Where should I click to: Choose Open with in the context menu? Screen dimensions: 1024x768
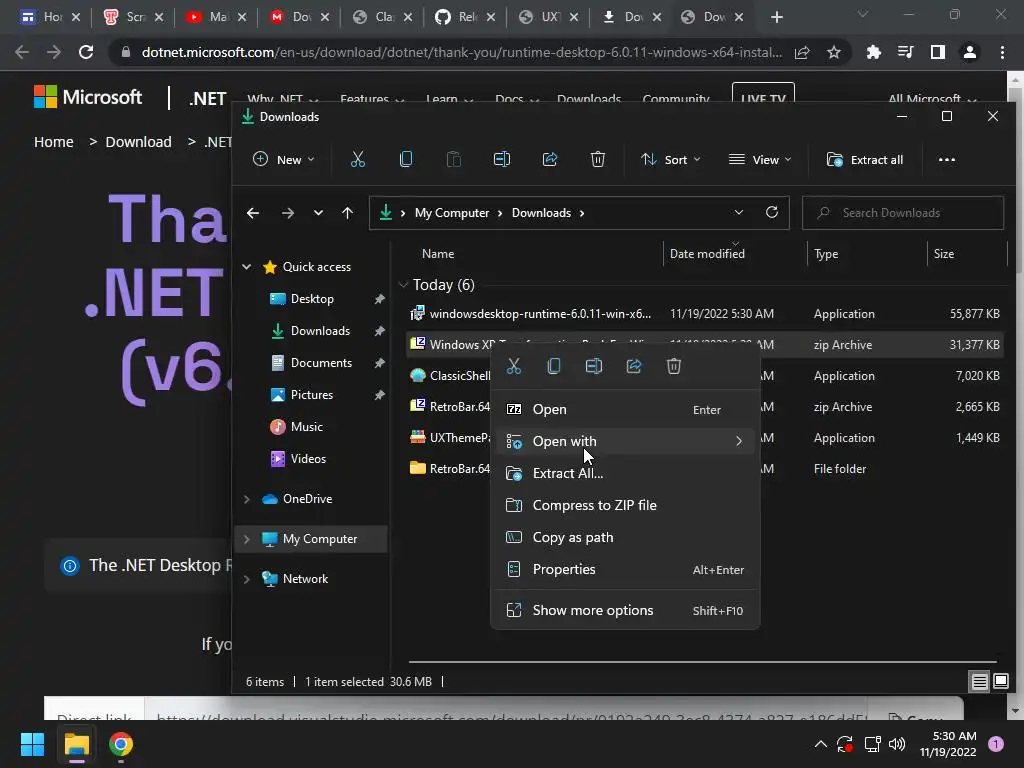point(625,441)
